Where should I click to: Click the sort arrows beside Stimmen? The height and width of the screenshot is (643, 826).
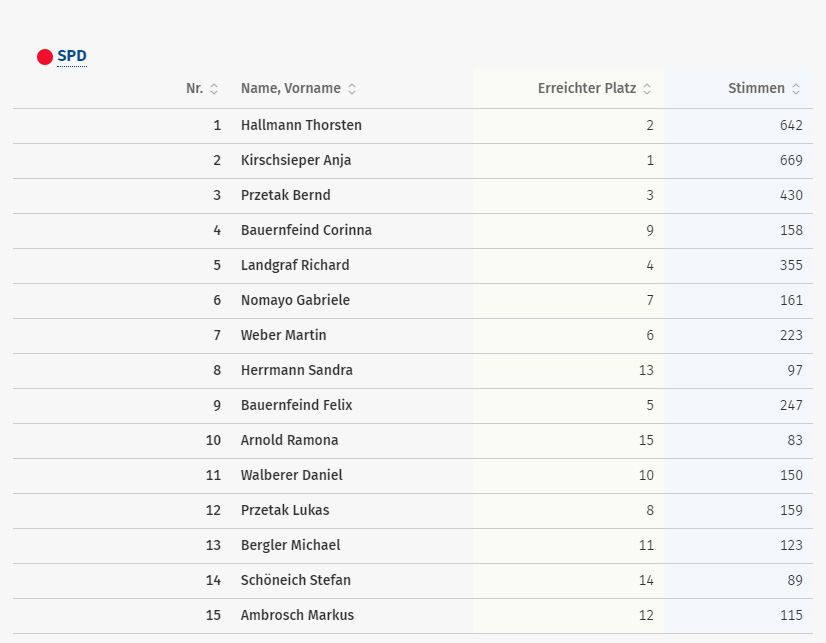point(796,88)
